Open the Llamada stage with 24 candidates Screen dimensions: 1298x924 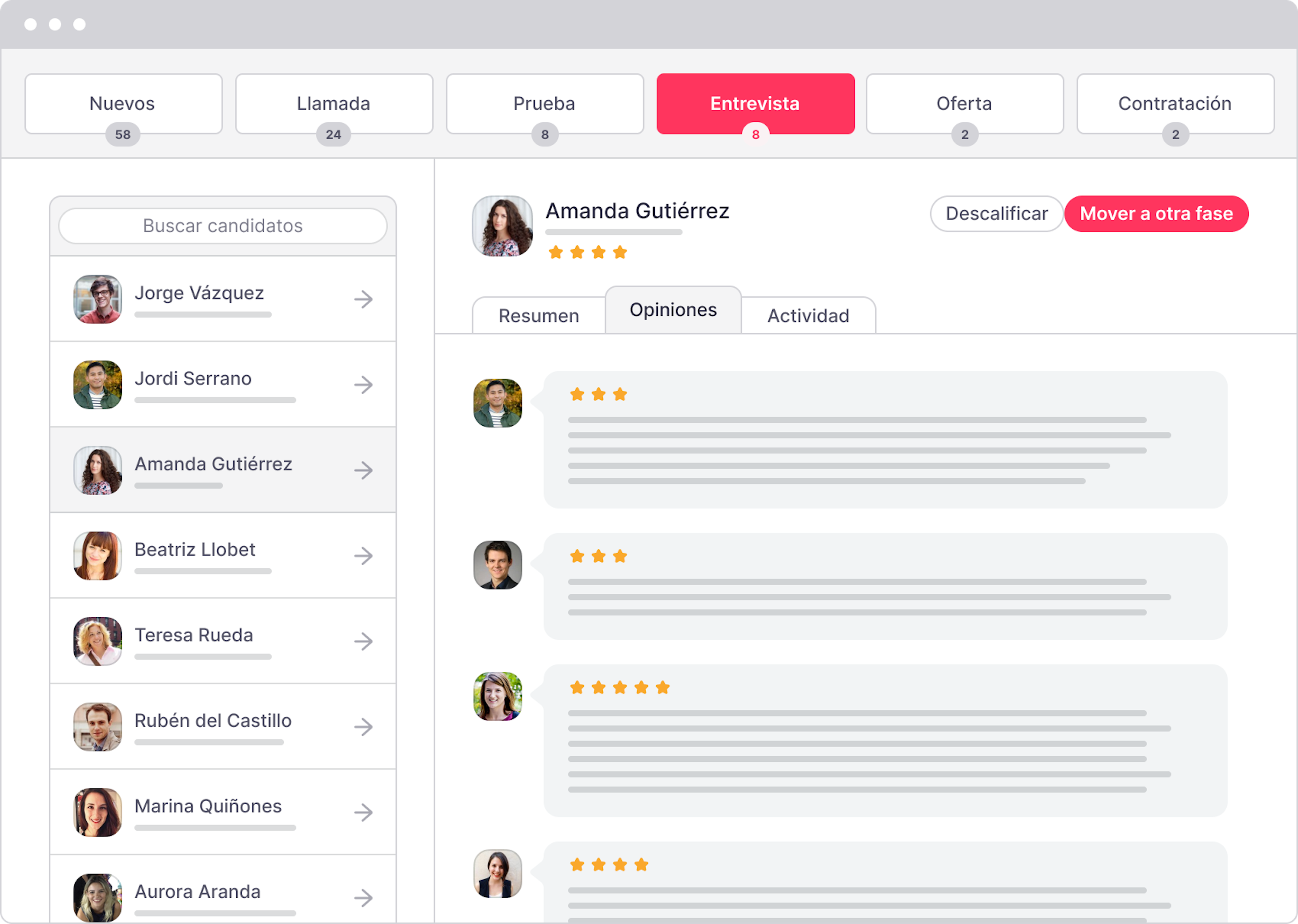[334, 103]
